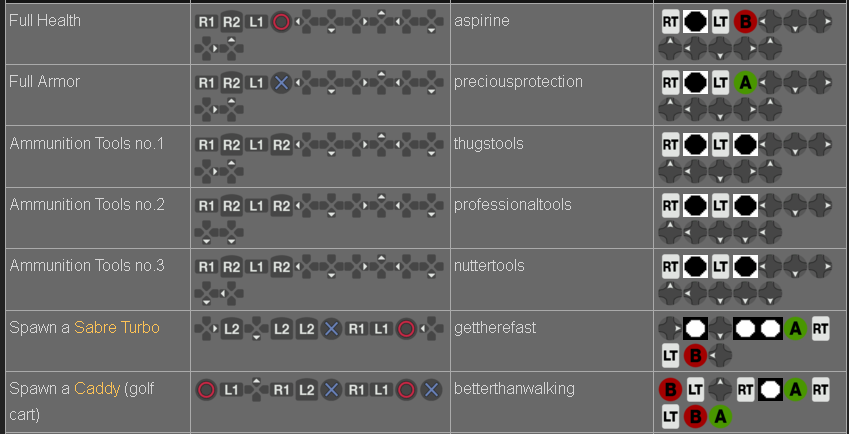Image resolution: width=849 pixels, height=434 pixels.
Task: Click the red Circle icon in Sabre Turbo row
Action: point(406,328)
